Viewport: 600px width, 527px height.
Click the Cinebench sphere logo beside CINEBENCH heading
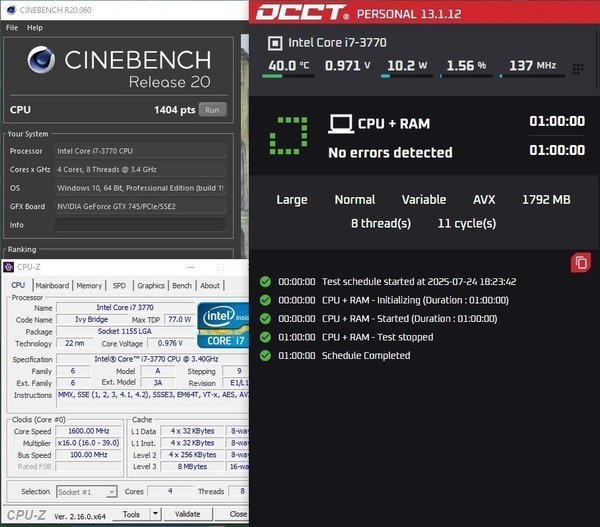click(41, 60)
